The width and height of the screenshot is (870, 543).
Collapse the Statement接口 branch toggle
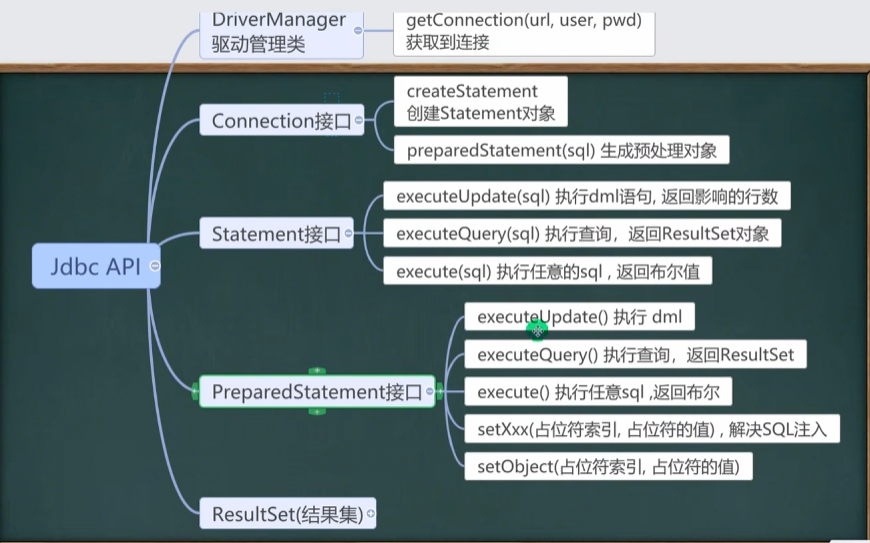click(x=348, y=234)
